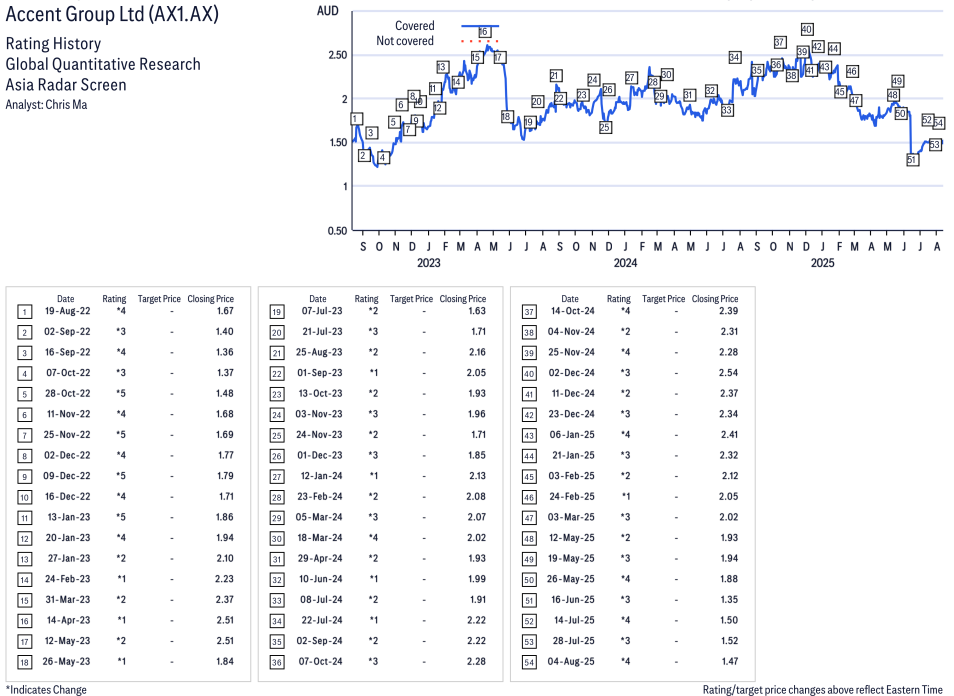Click the 2.54 closing price cell
The width and height of the screenshot is (954, 696).
(x=728, y=373)
